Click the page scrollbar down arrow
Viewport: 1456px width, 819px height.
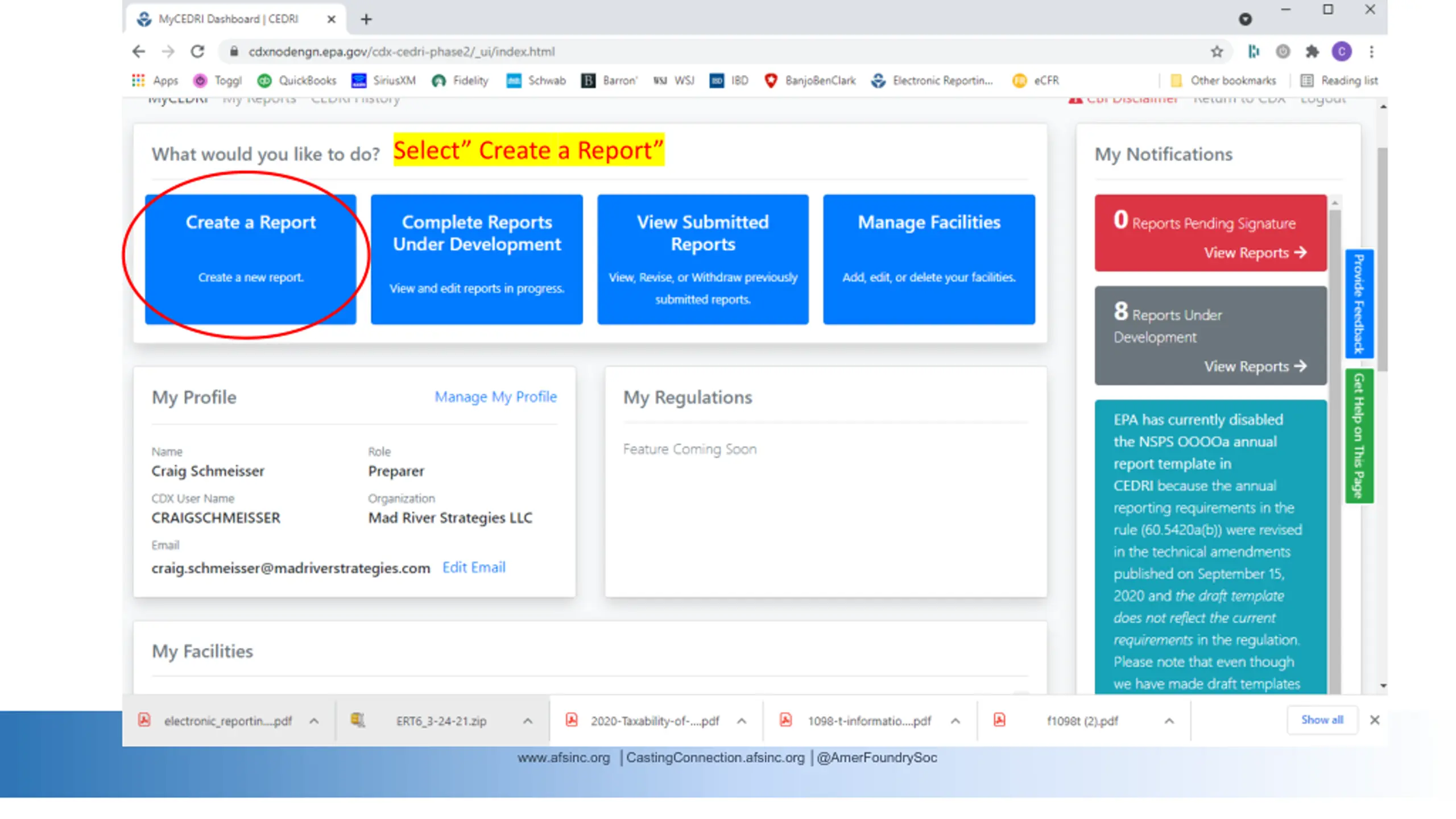click(x=1383, y=686)
